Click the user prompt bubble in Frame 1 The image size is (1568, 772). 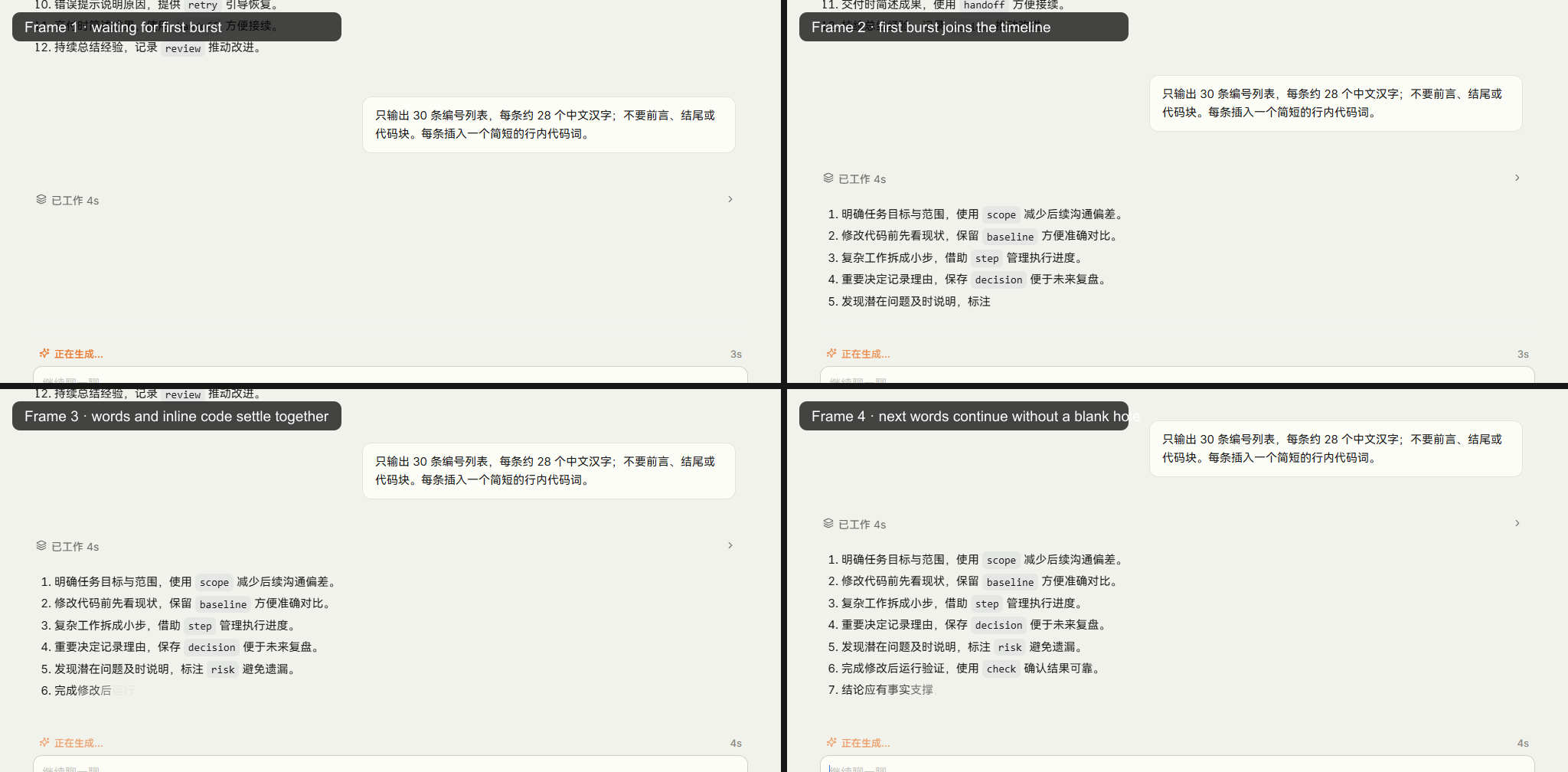pos(549,125)
